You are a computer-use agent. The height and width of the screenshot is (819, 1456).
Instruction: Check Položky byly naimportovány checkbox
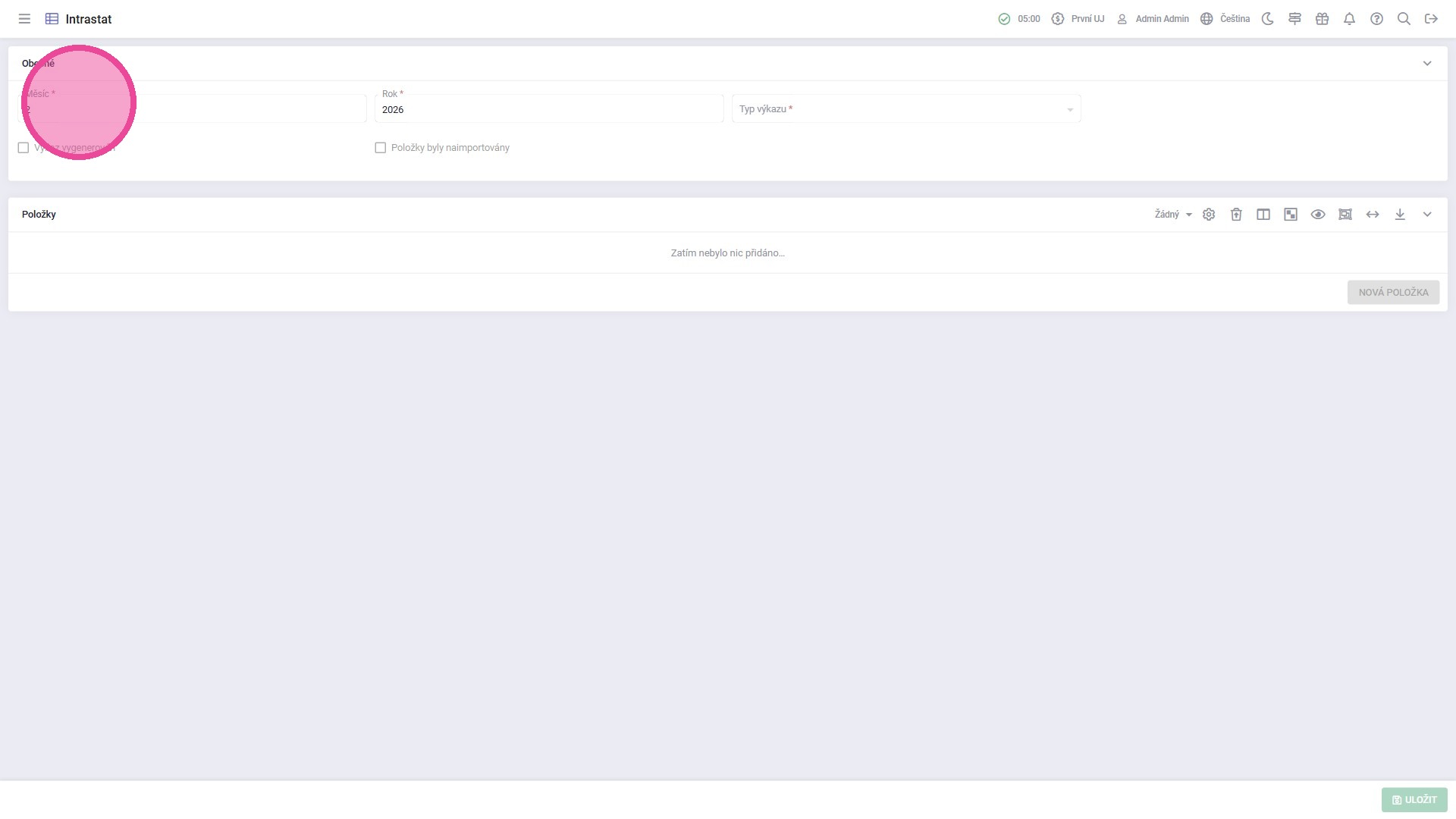tap(381, 148)
